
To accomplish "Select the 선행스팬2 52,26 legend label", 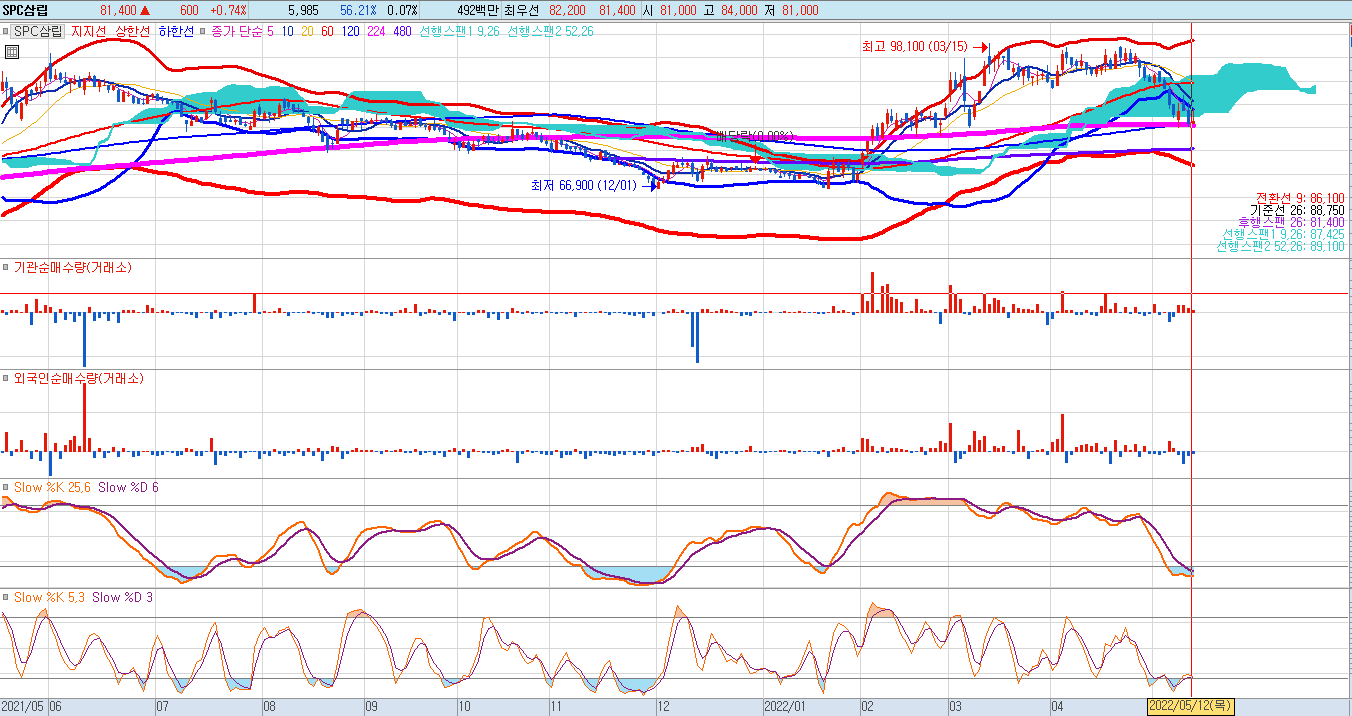I will point(551,31).
